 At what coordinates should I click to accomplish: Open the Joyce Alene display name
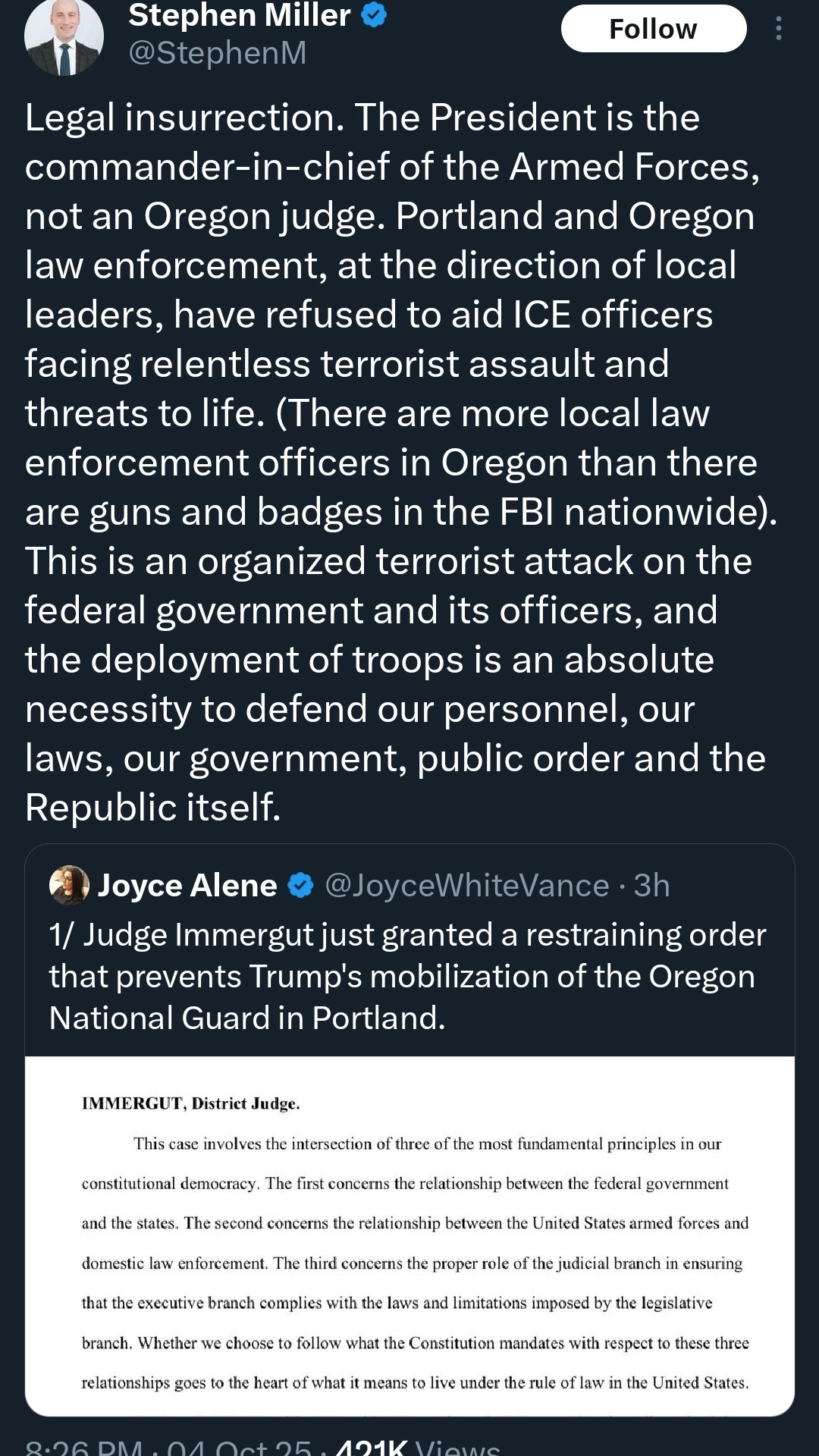coord(187,885)
